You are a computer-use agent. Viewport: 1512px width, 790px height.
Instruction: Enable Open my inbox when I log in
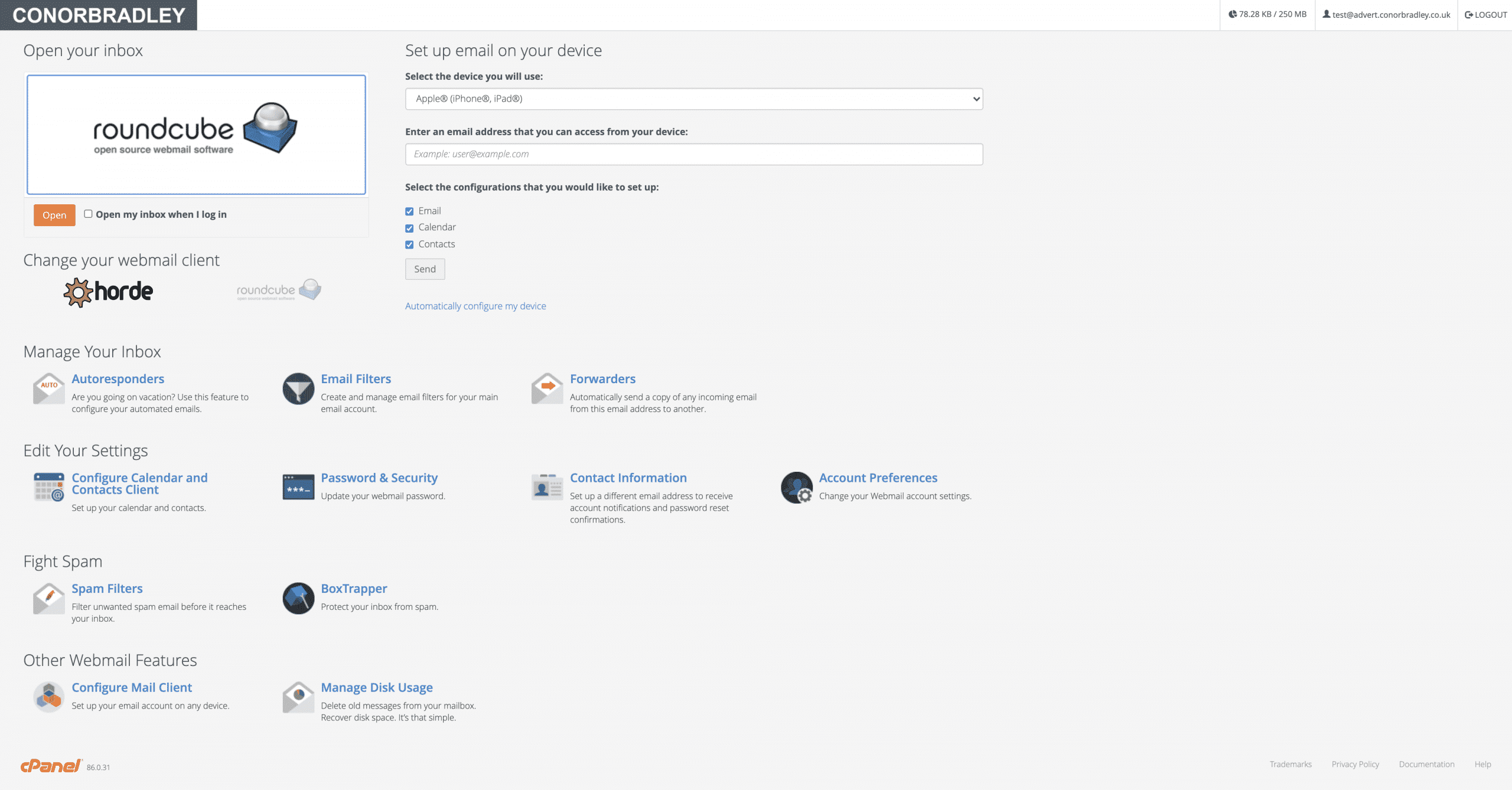click(88, 214)
